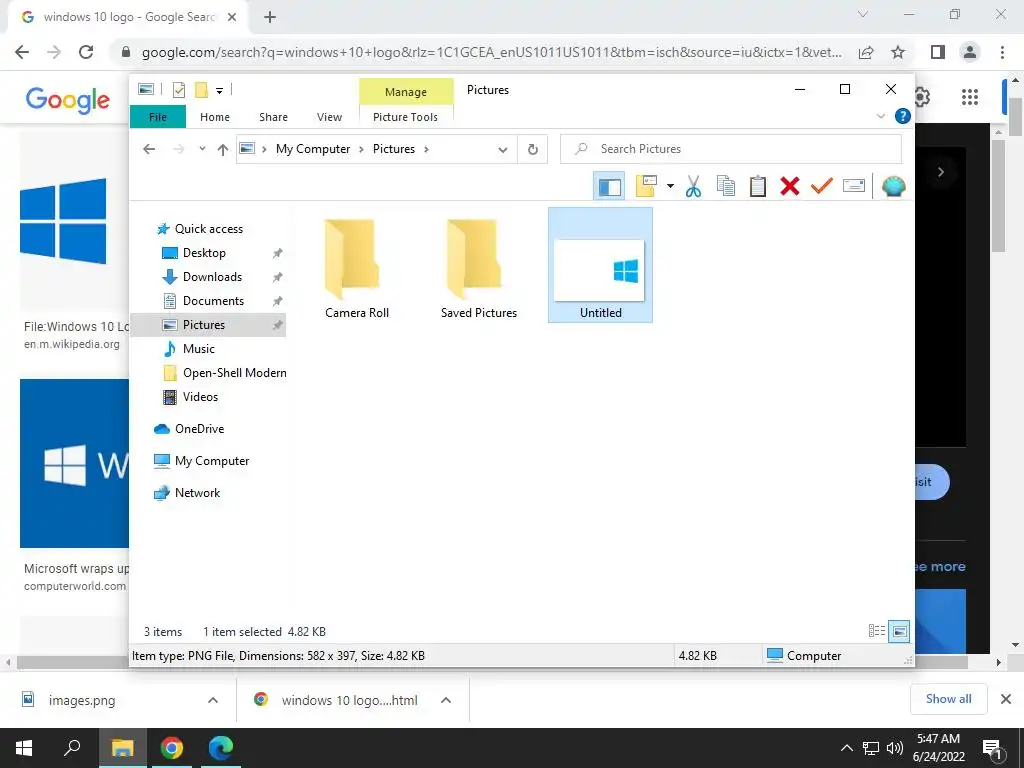The height and width of the screenshot is (768, 1024).
Task: Click the Search Pictures input field
Action: [731, 149]
